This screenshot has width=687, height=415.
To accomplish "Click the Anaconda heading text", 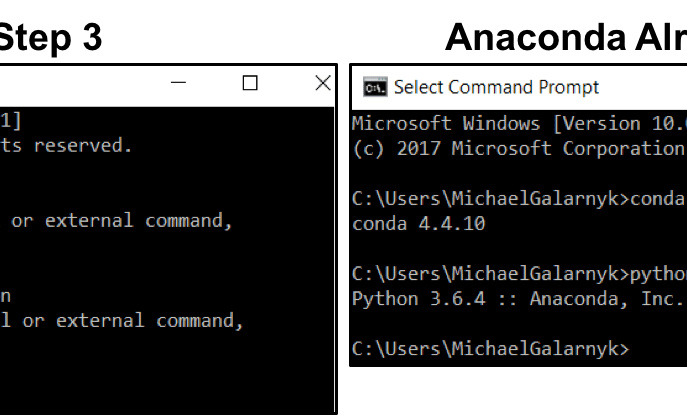I will pos(566,37).
